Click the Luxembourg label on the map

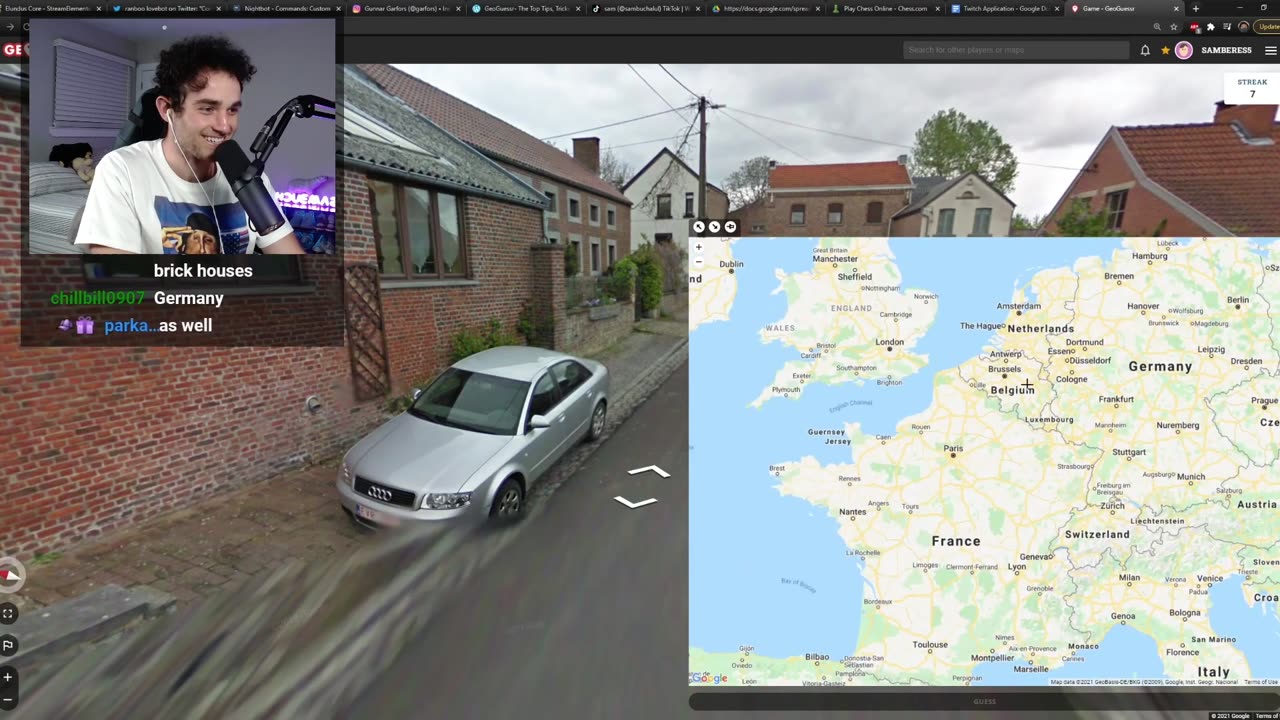point(1049,420)
